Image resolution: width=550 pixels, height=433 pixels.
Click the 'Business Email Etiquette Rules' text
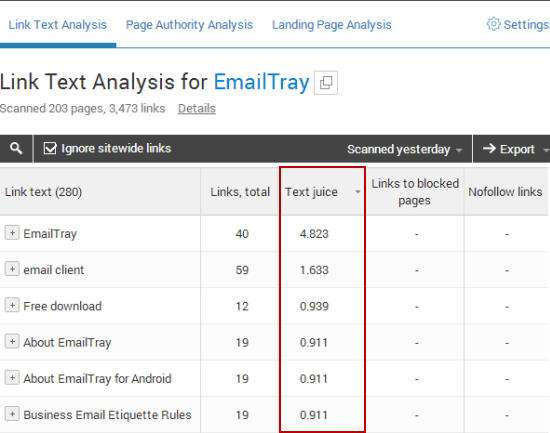[x=107, y=415]
